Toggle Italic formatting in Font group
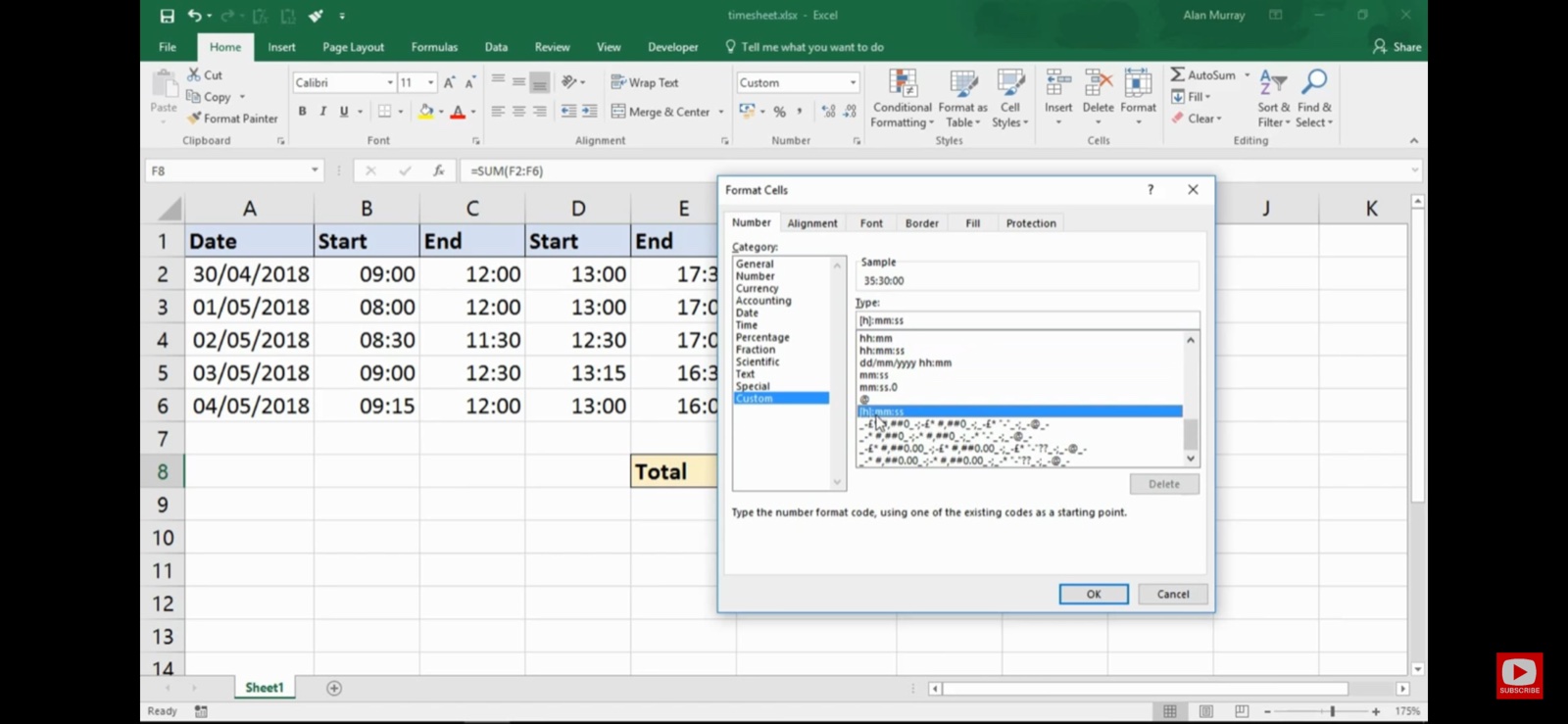Viewport: 1568px width, 724px height. point(323,112)
